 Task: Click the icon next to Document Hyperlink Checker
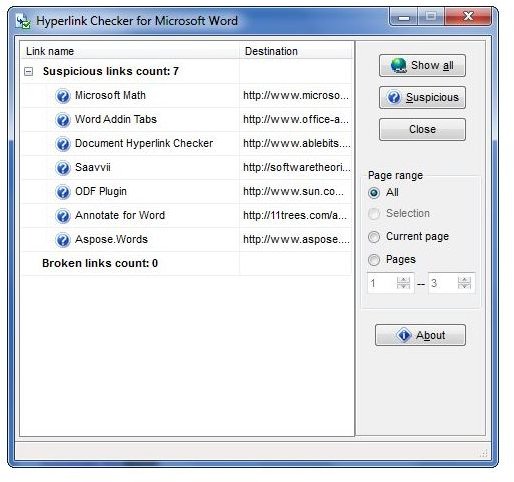63,144
